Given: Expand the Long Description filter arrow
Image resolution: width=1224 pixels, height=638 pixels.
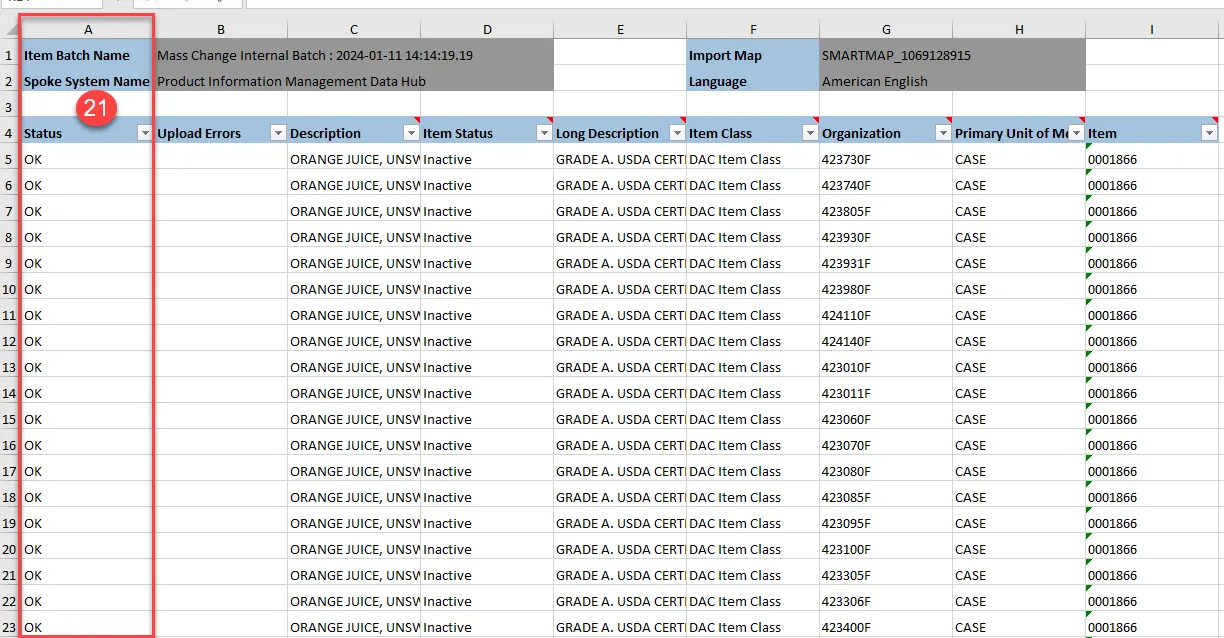Looking at the screenshot, I should (676, 133).
